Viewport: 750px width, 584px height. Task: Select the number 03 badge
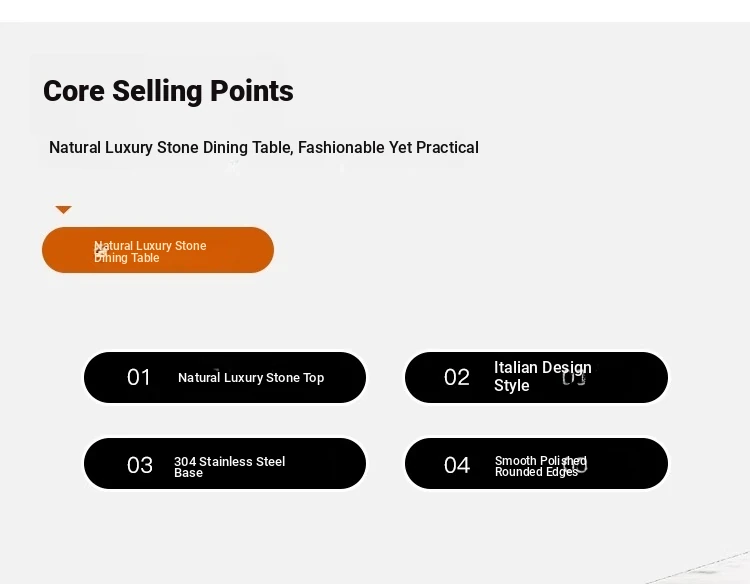tap(140, 465)
